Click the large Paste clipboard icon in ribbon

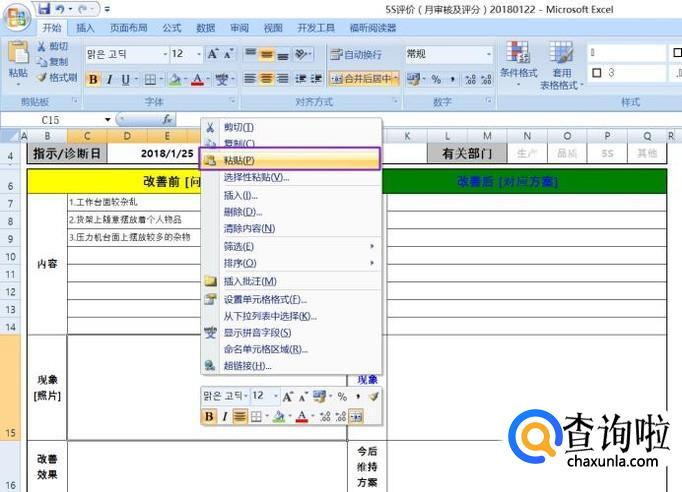(x=18, y=53)
